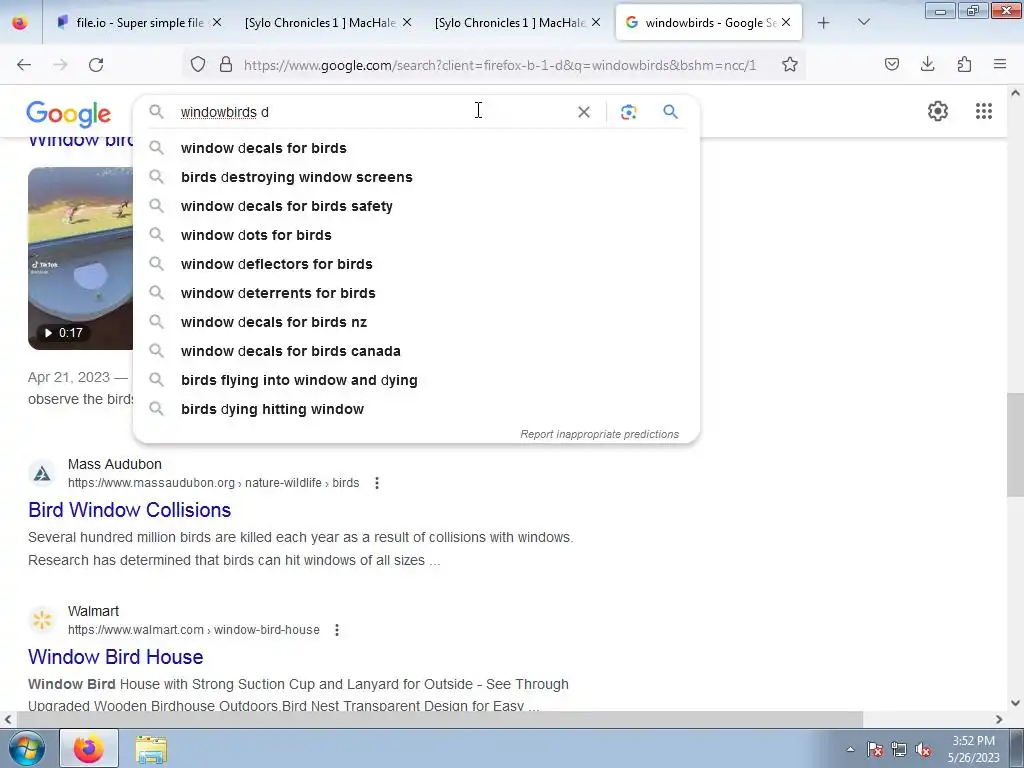Open the Google apps grid
The height and width of the screenshot is (768, 1024).
(x=984, y=111)
